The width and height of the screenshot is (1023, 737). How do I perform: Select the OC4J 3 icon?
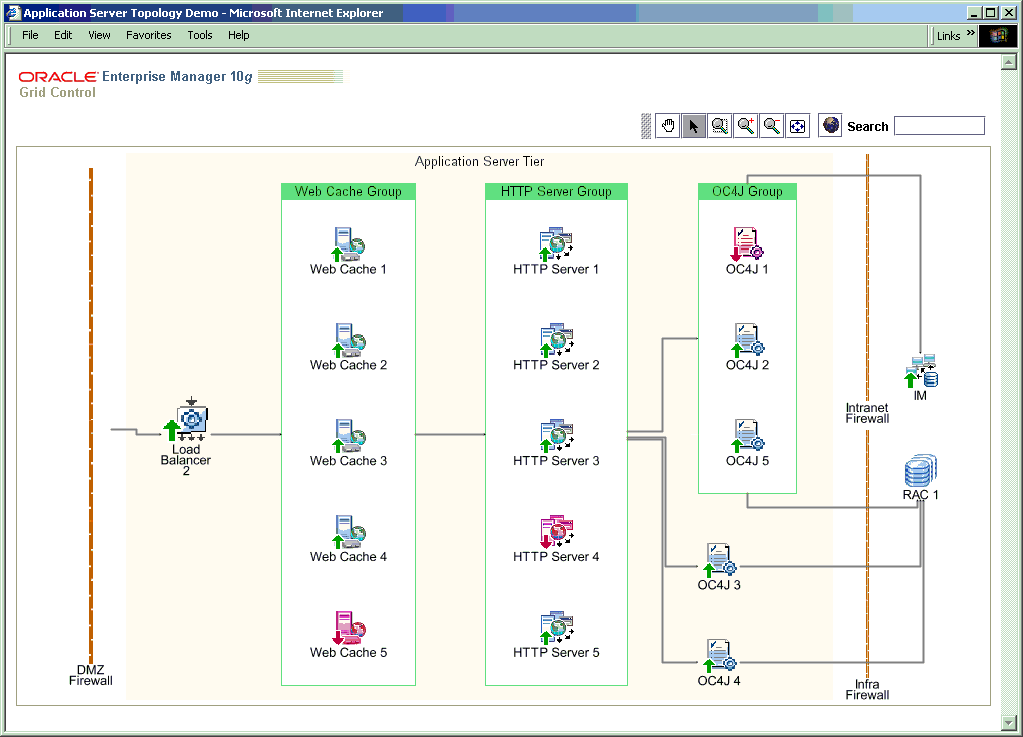coord(719,560)
